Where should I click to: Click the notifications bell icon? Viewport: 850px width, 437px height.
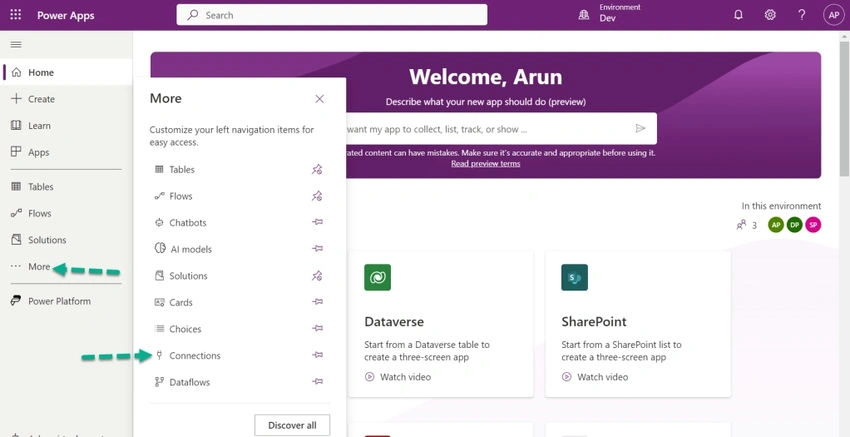(738, 15)
